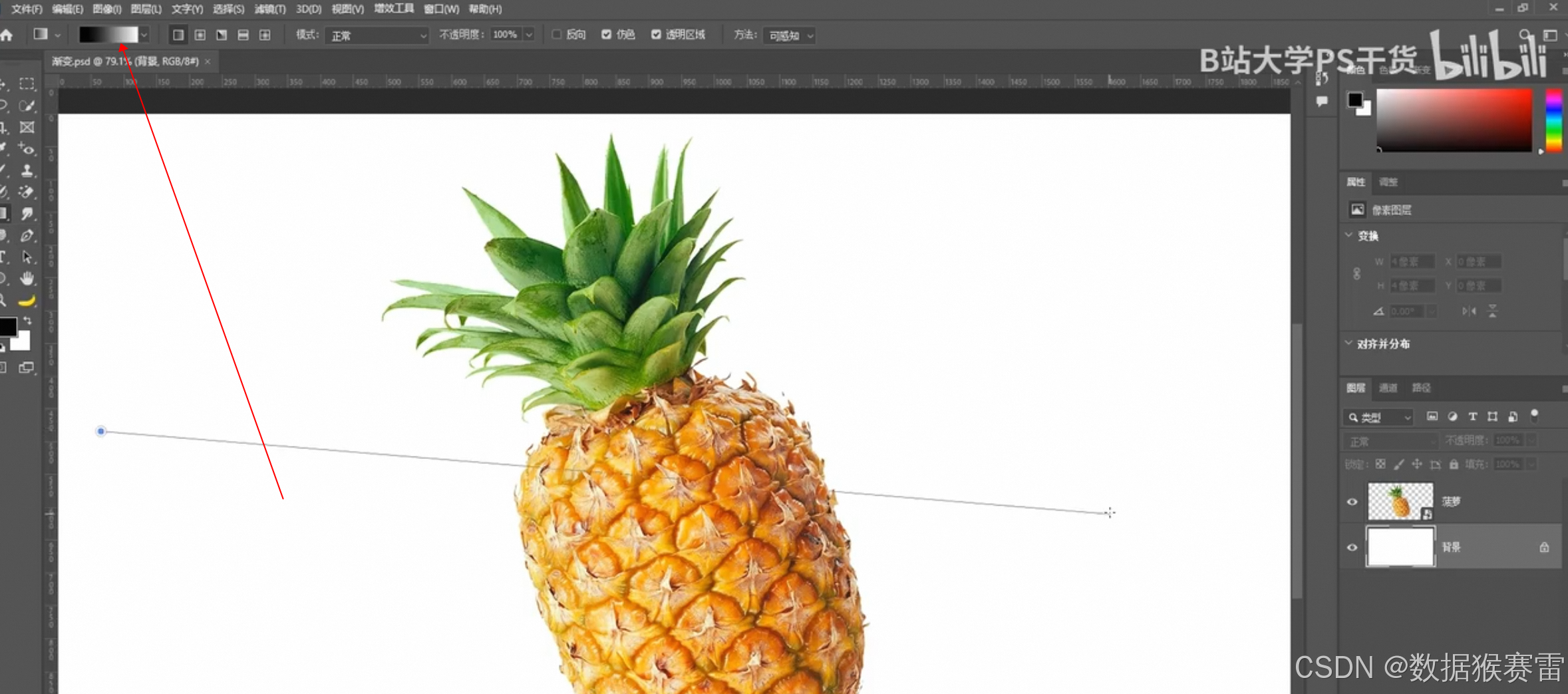Uncheck the 仿色 dither checkbox
Screen dimensions: 1568x694
pyautogui.click(x=606, y=35)
